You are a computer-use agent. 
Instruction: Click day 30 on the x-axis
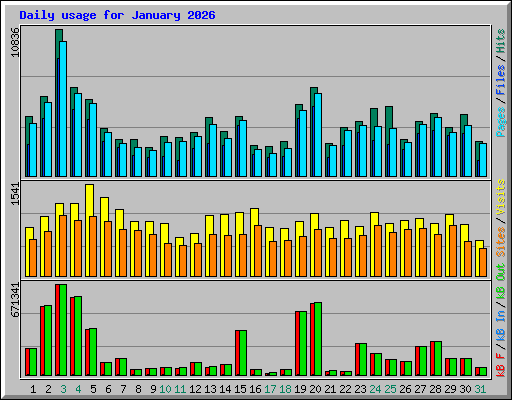(465, 389)
